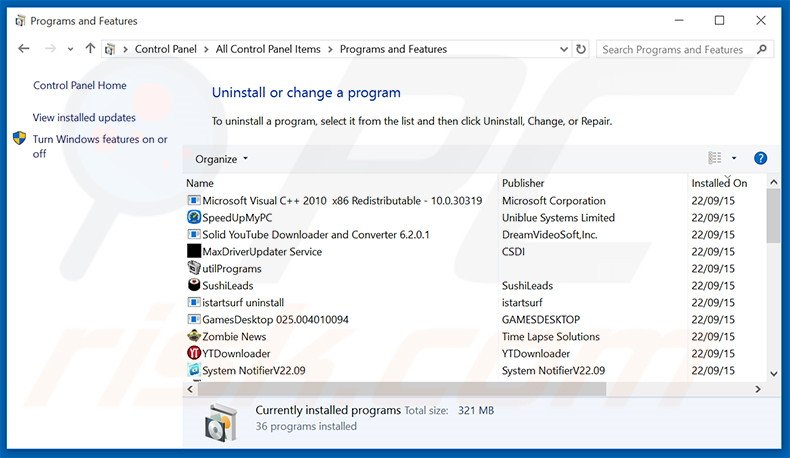Open Control Panel Home link

(x=80, y=85)
